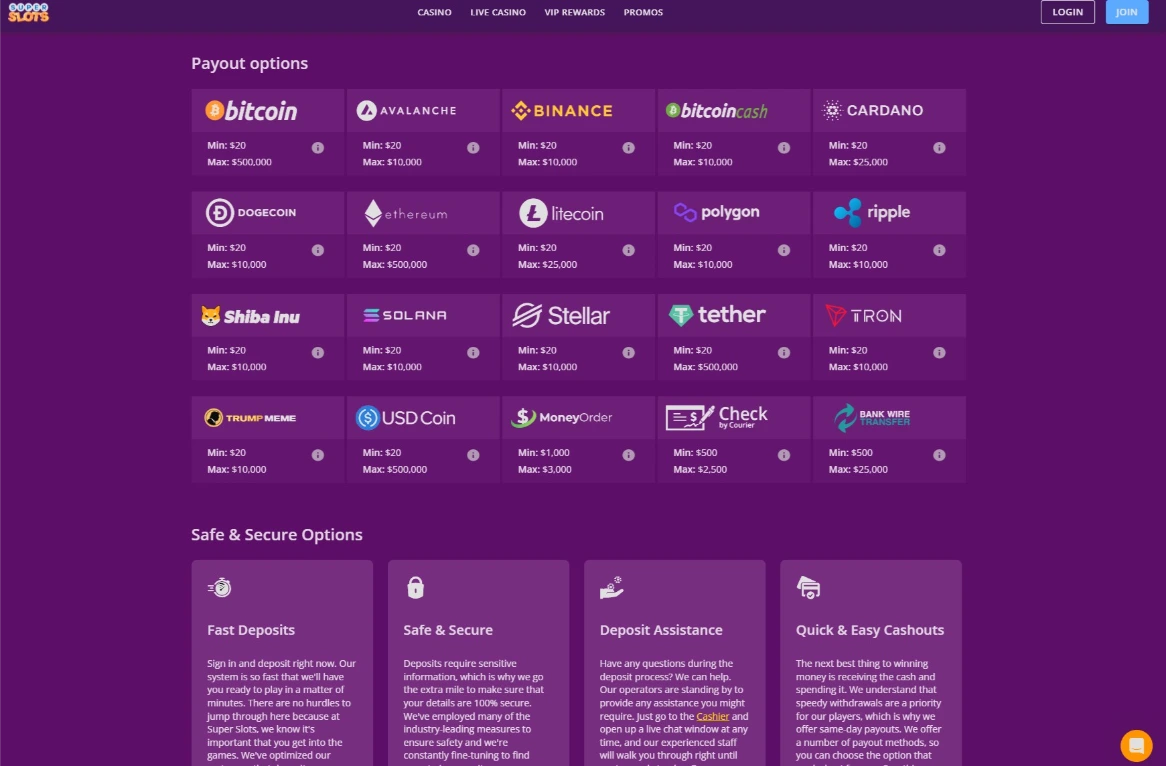
Task: Follow the Cashier link
Action: coord(712,716)
